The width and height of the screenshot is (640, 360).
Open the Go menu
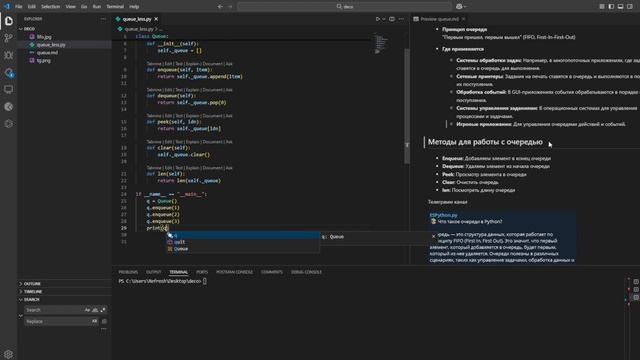84,7
